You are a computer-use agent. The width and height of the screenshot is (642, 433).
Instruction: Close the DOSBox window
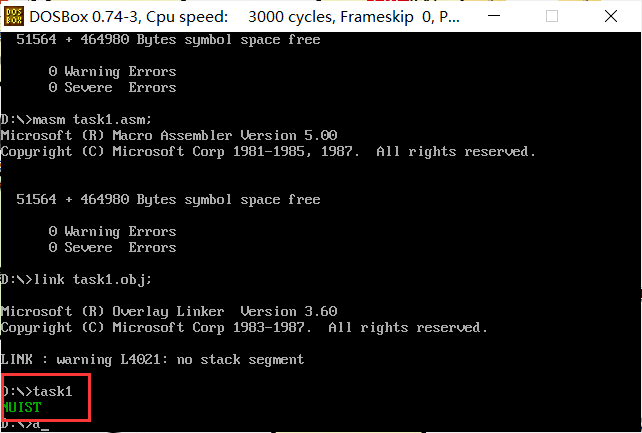coord(611,16)
